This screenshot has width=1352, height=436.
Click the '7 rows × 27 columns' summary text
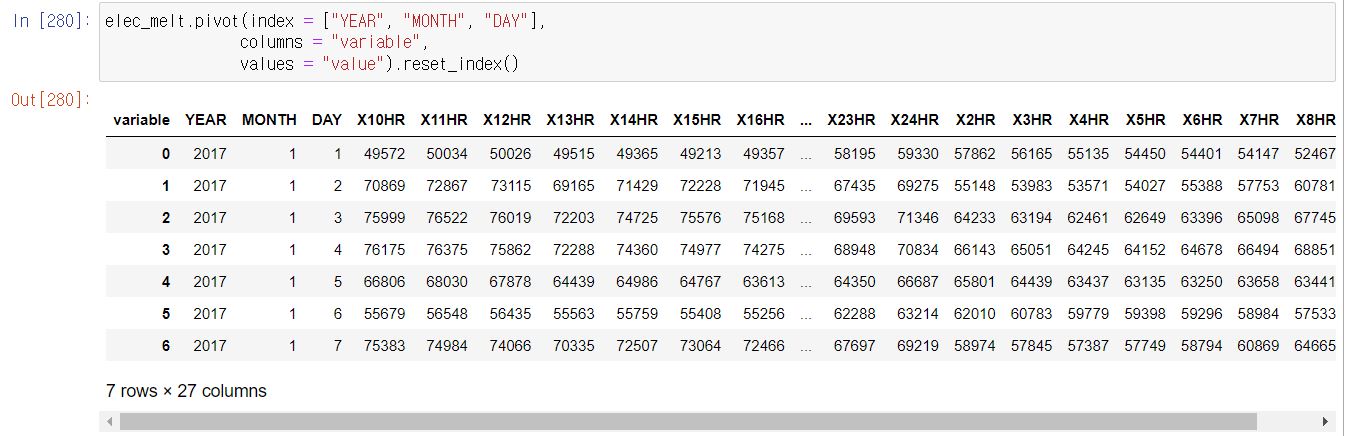(x=187, y=391)
